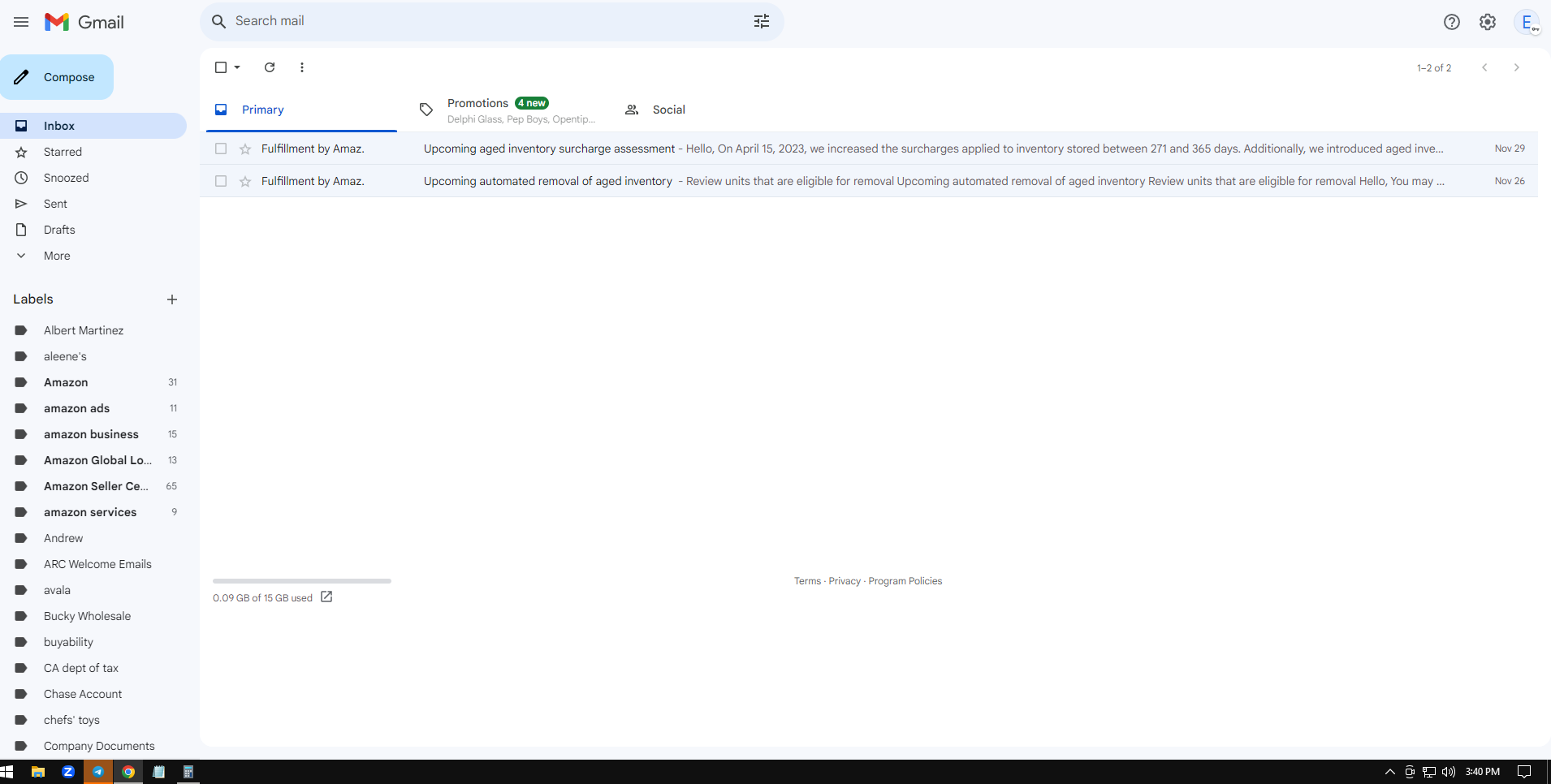Open the storage used link
The width and height of the screenshot is (1551, 784).
262,598
